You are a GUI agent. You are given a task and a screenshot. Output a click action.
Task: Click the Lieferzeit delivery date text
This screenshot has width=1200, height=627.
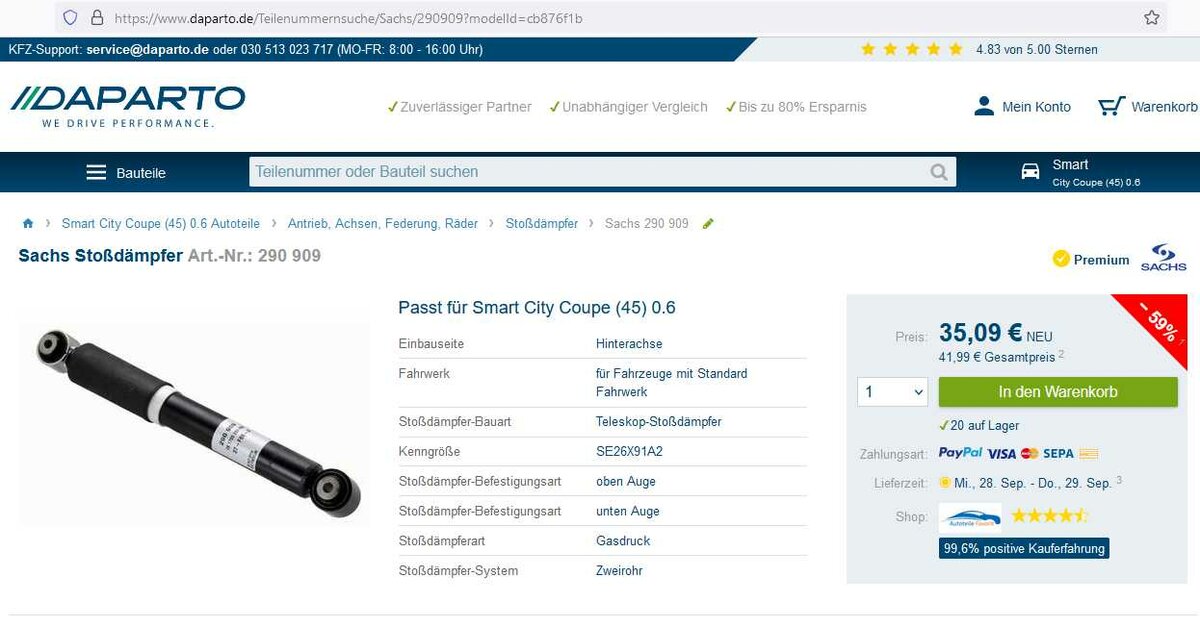pyautogui.click(x=1032, y=483)
